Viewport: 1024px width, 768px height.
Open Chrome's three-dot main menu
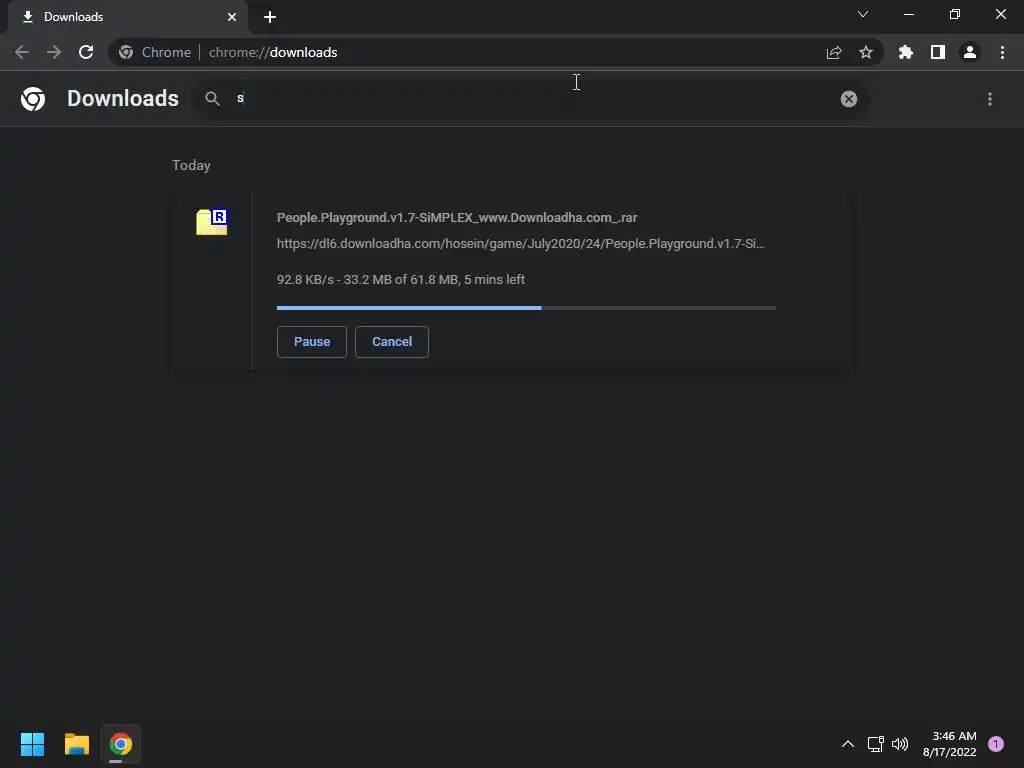1002,52
